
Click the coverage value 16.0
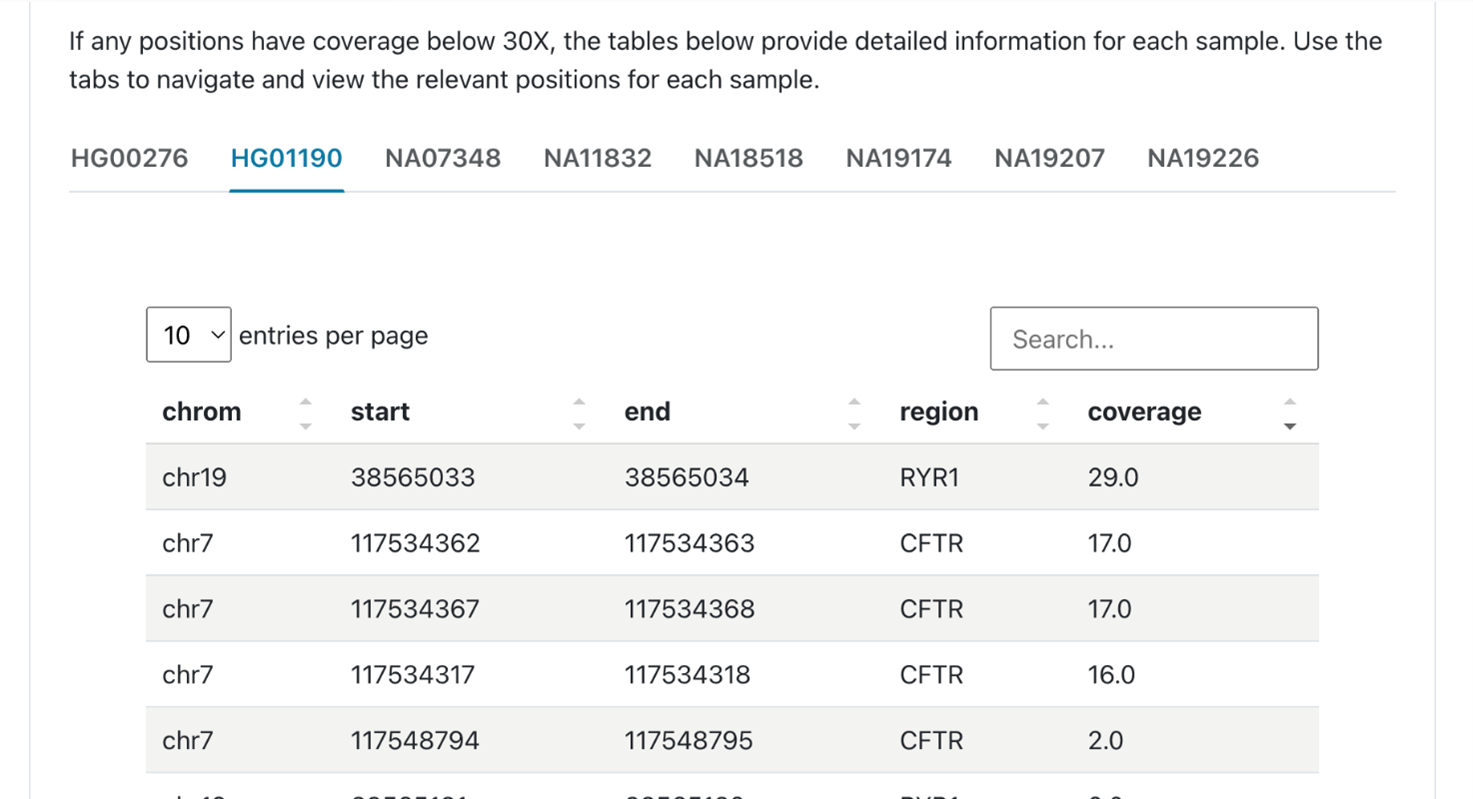1111,675
